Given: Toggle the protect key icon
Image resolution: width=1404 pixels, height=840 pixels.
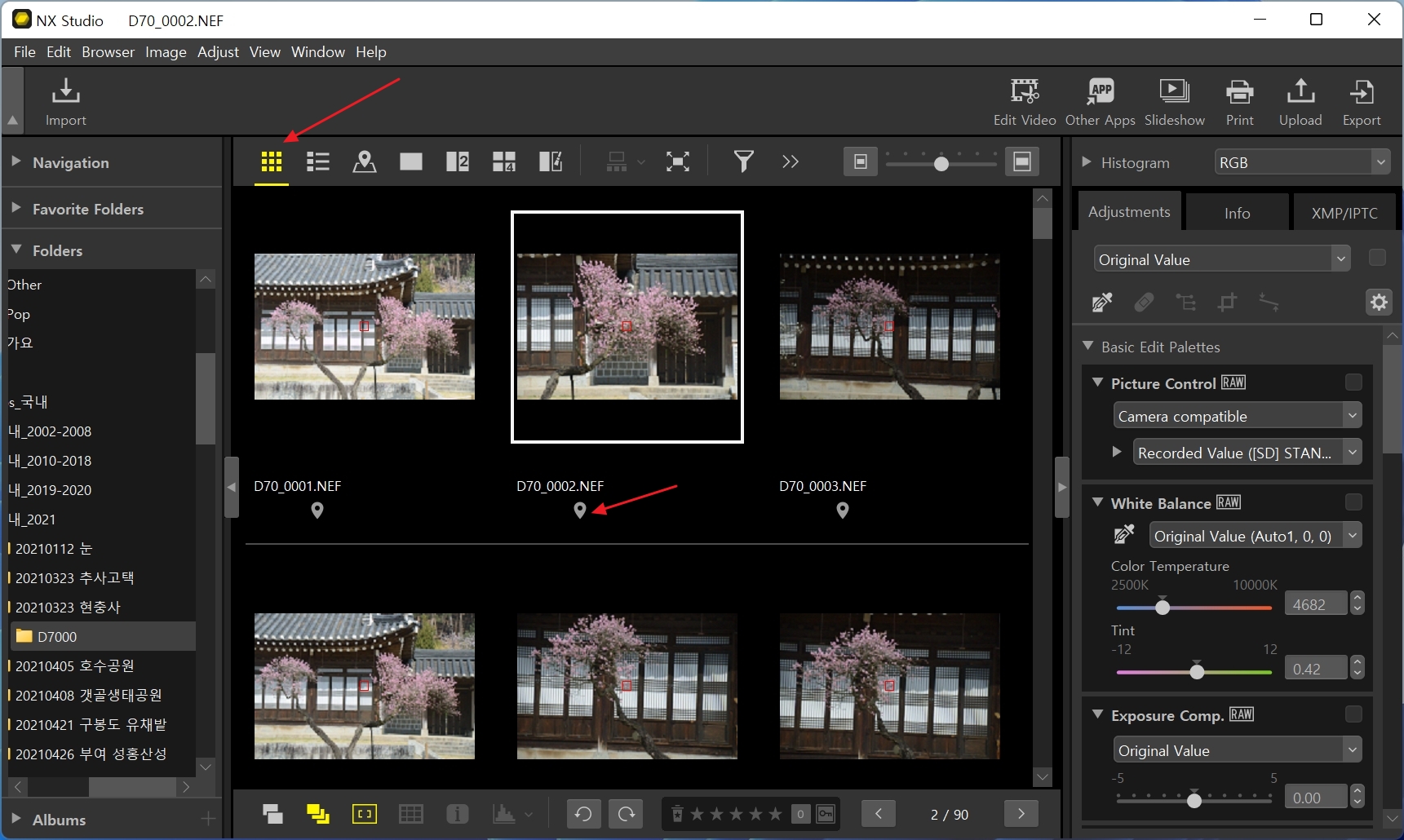Looking at the screenshot, I should [826, 814].
